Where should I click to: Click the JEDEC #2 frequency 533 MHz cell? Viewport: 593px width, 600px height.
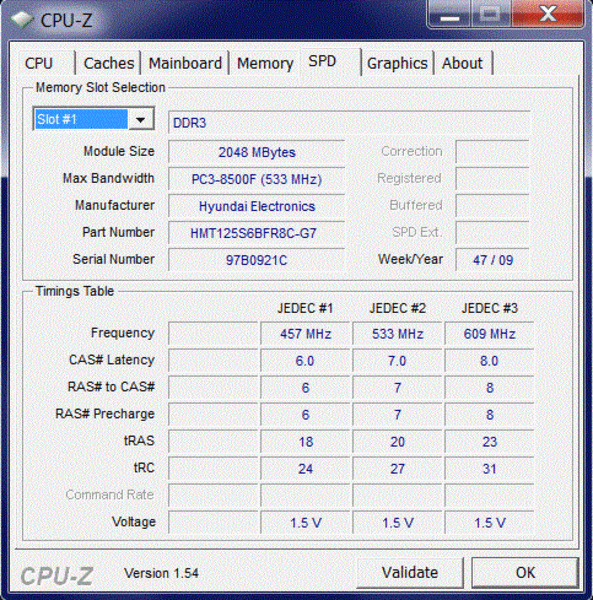tap(398, 334)
